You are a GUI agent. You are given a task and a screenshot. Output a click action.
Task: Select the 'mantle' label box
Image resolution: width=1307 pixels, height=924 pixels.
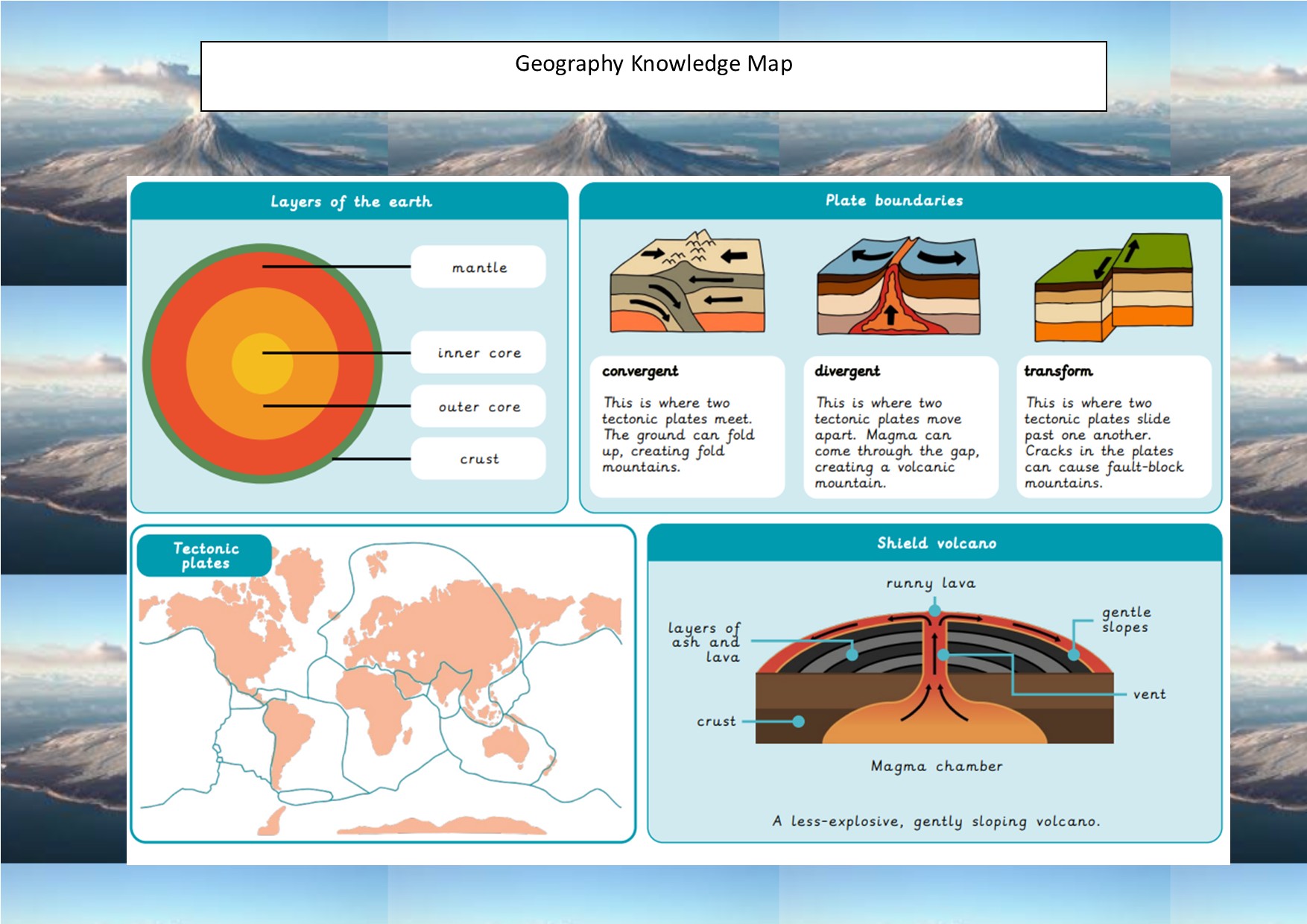tap(478, 268)
